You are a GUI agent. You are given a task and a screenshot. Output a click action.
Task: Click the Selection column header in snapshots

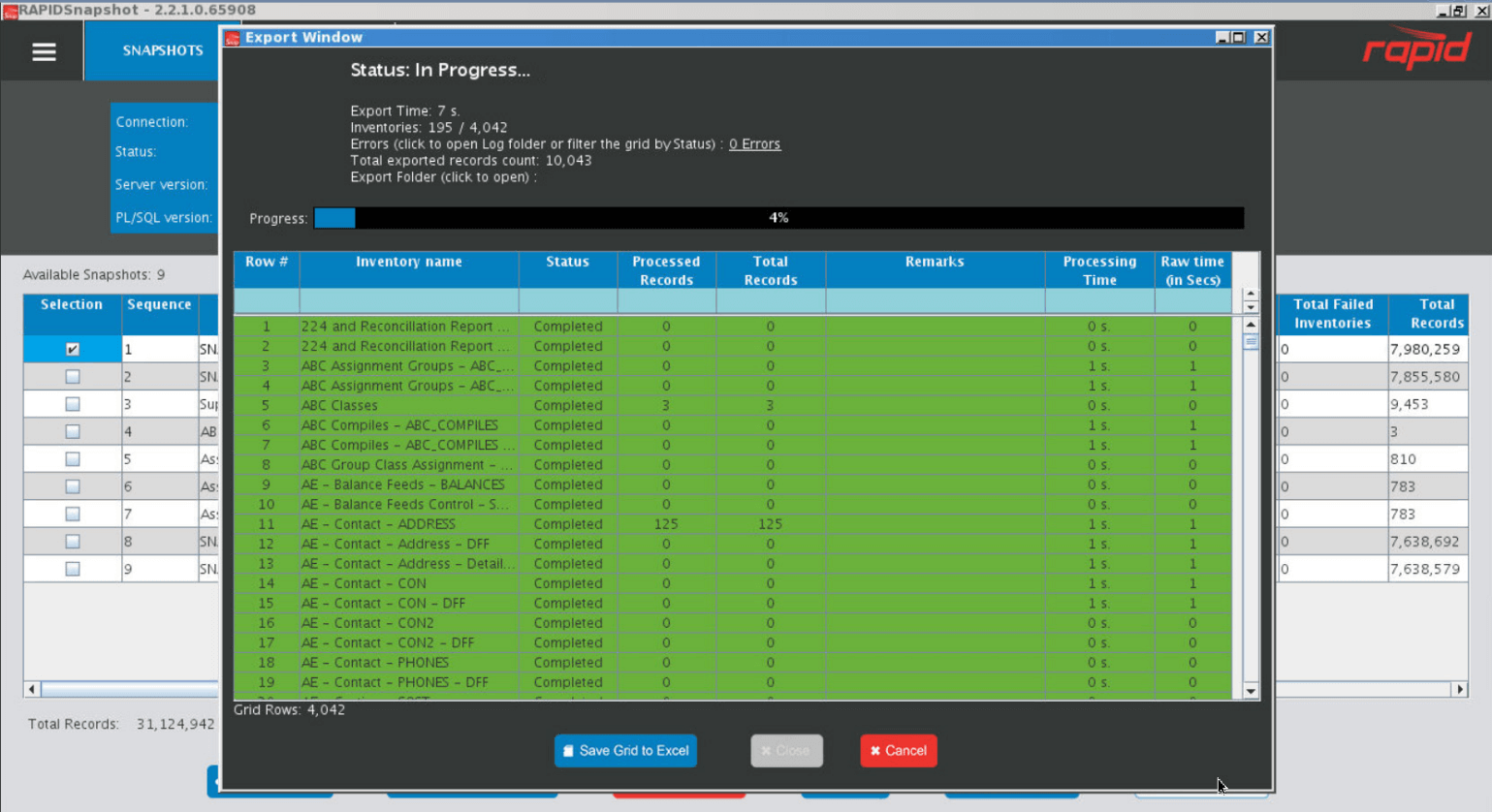click(72, 314)
